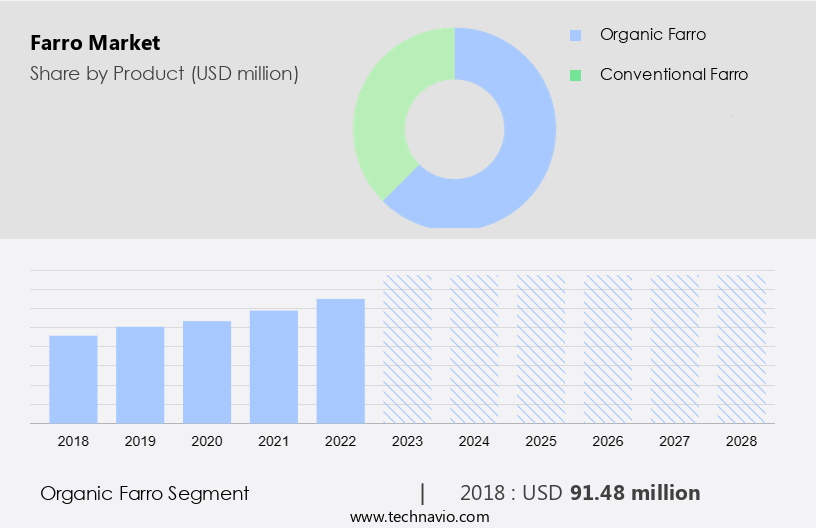Click the solid bar for 2018
This screenshot has height=528, width=816.
coord(73,379)
